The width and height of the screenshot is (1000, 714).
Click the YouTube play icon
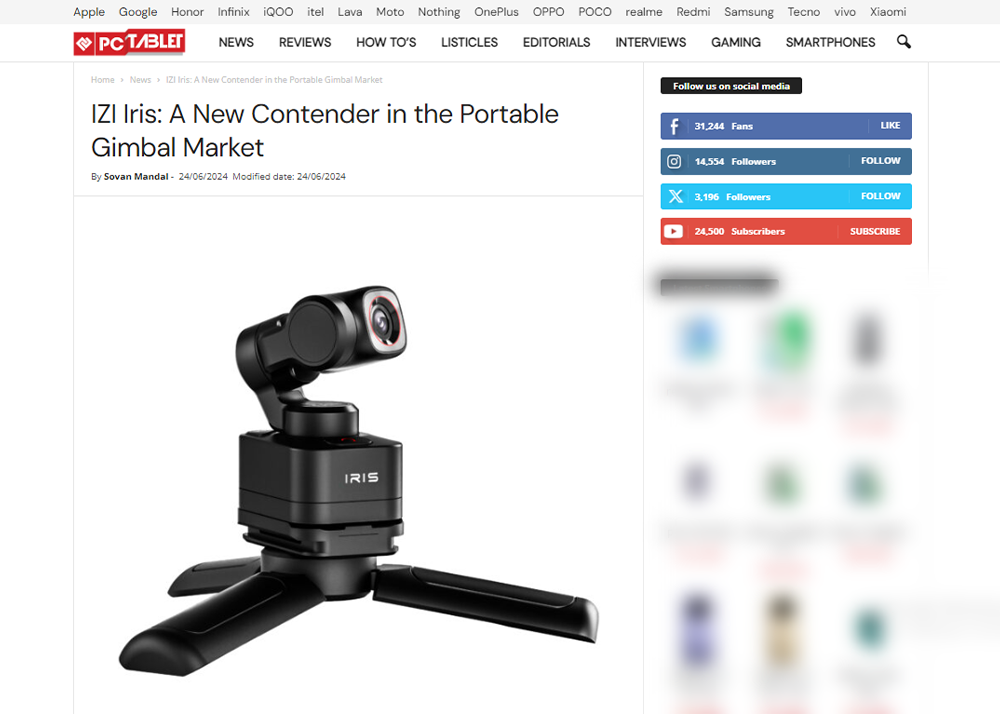click(x=673, y=231)
